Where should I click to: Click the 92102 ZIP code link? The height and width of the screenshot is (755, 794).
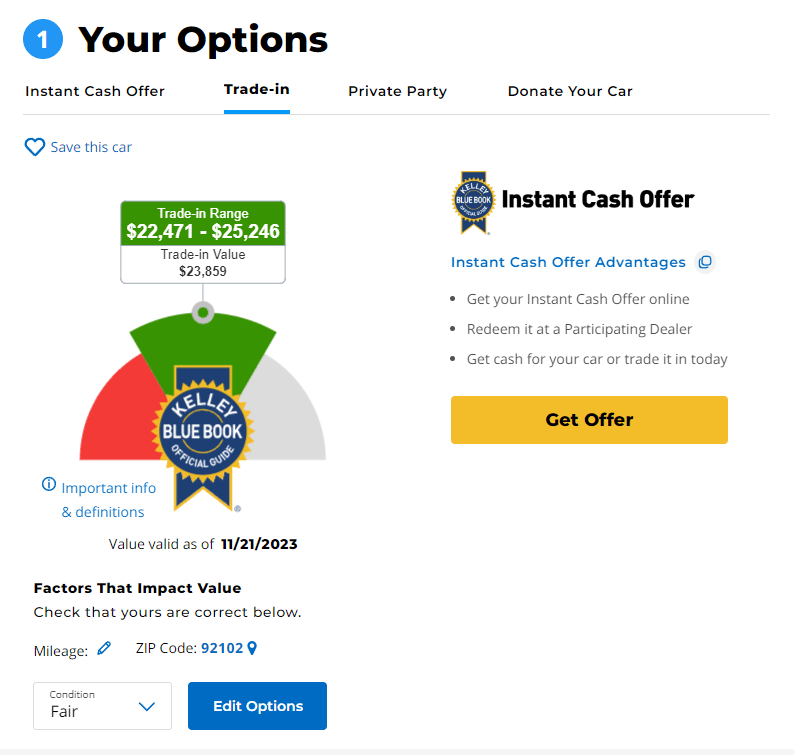click(x=222, y=648)
